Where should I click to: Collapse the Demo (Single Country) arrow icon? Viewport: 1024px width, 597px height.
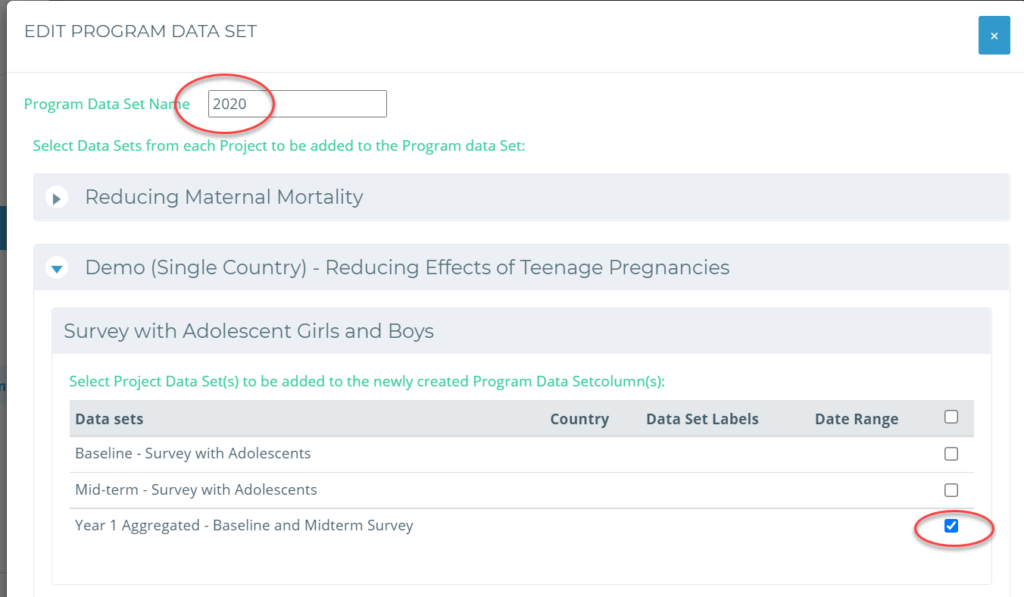pos(57,268)
